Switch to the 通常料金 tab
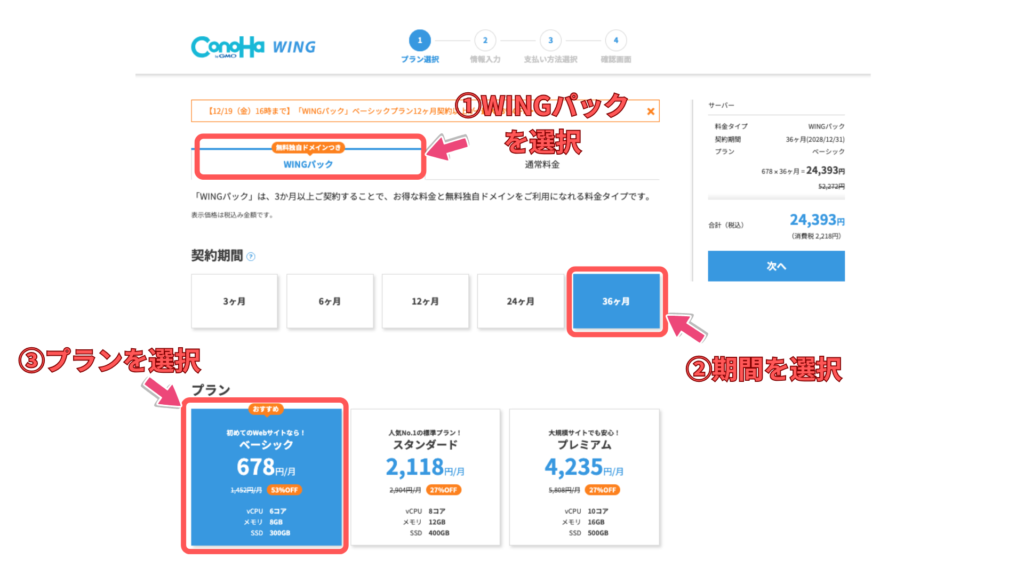1024x576 pixels. (x=542, y=163)
